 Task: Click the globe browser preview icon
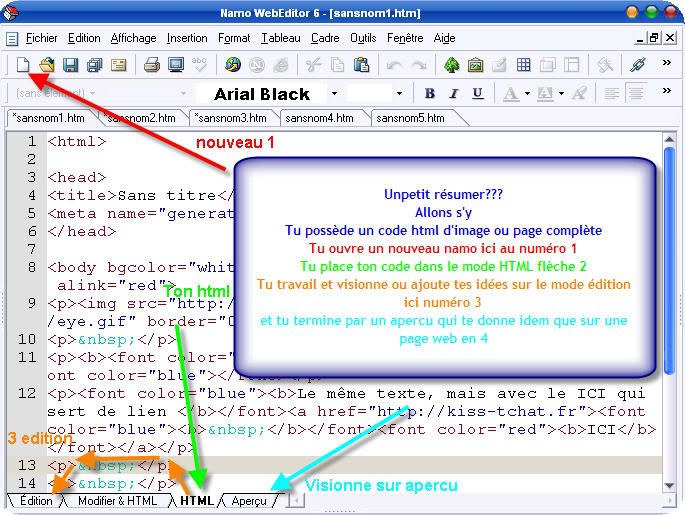point(233,65)
